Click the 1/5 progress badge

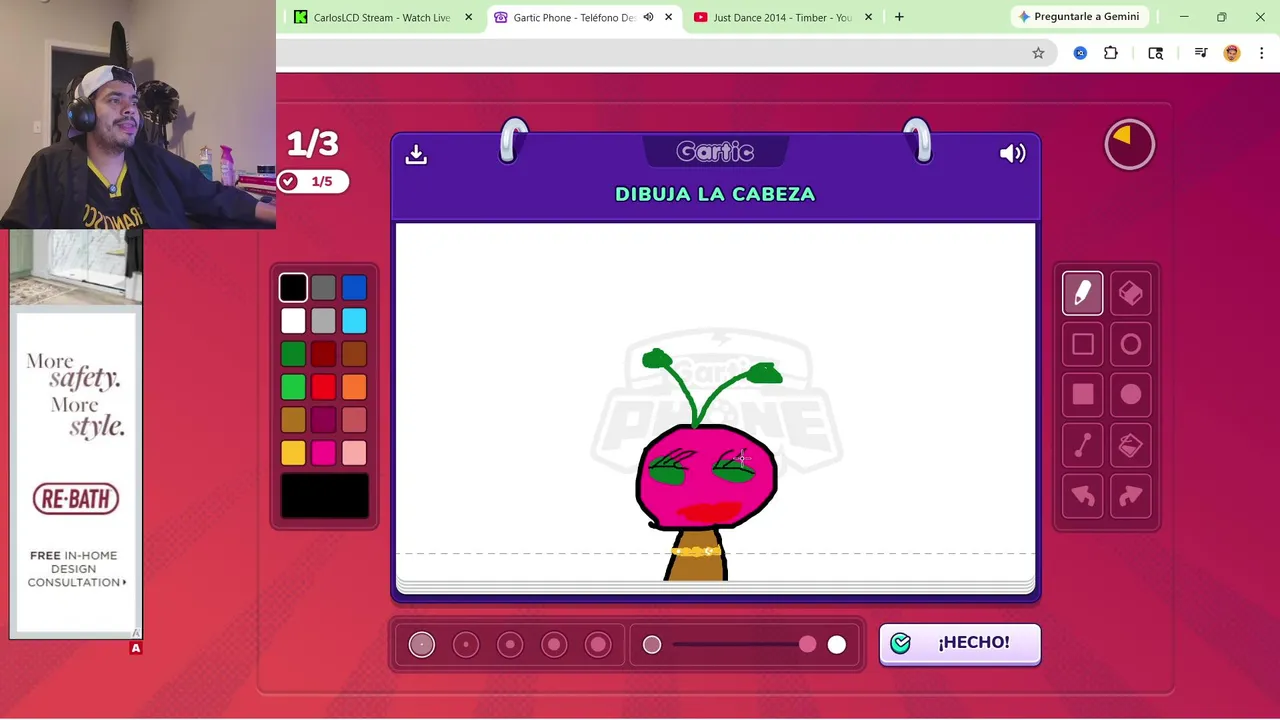(x=313, y=181)
